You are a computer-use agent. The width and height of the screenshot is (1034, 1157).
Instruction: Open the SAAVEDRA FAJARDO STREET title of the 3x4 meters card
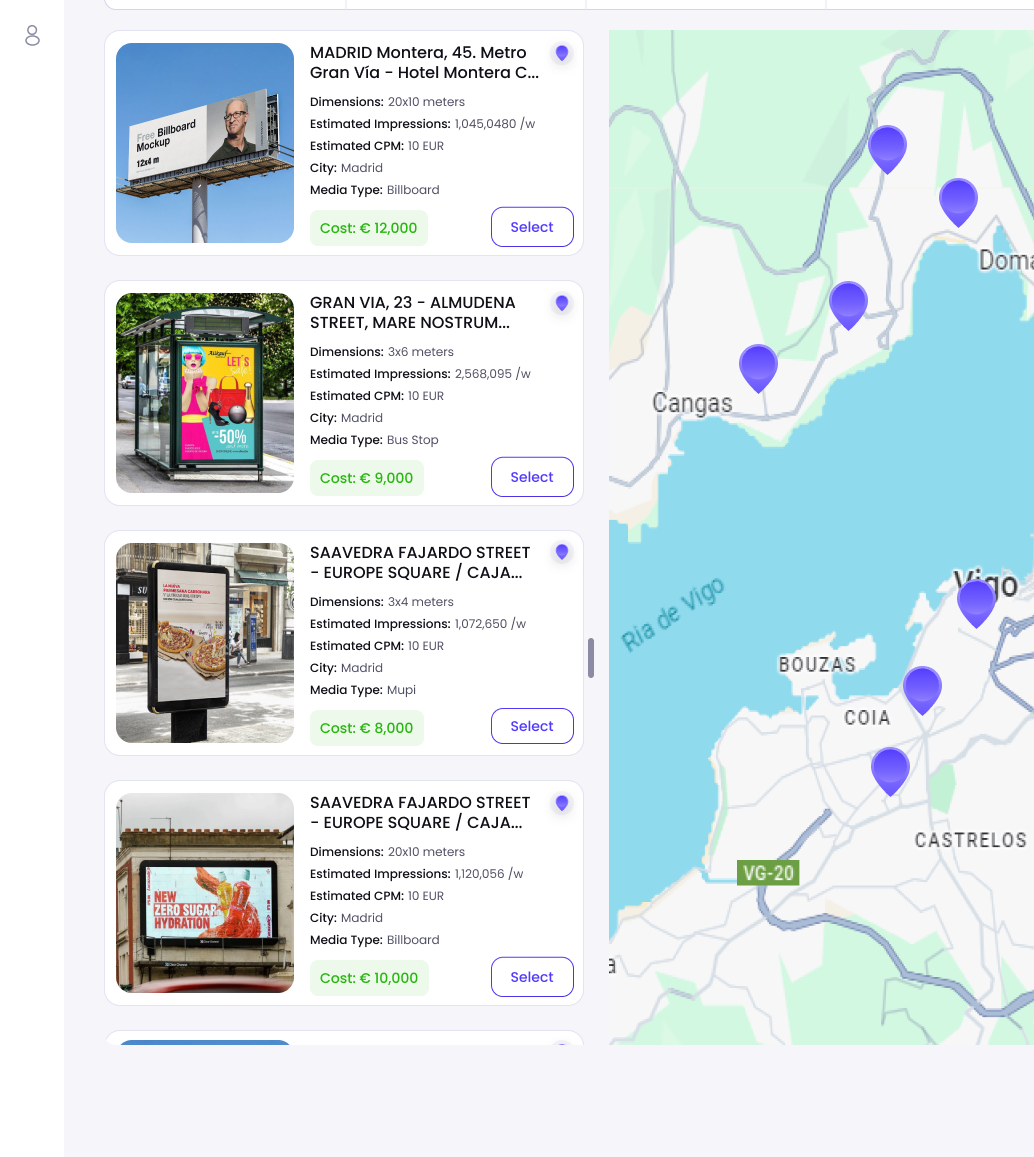420,562
